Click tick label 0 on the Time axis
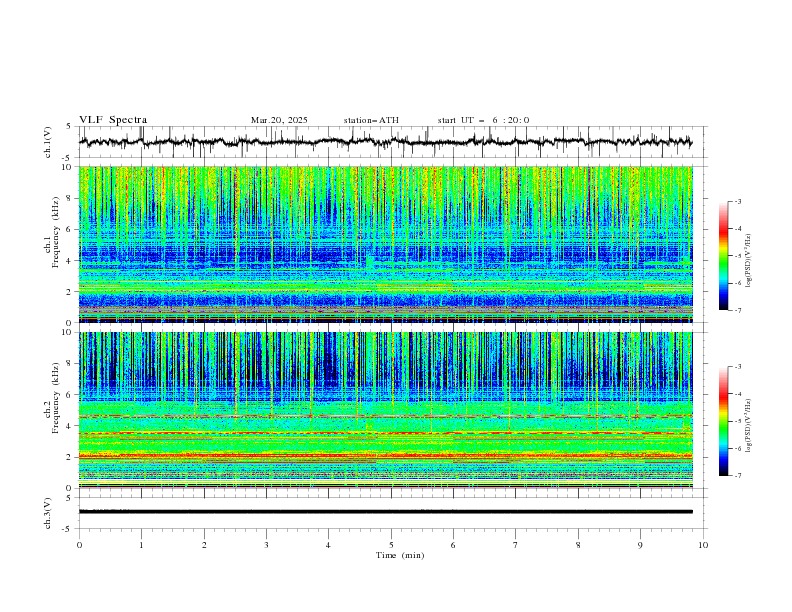This screenshot has width=792, height=612. pos(79,545)
